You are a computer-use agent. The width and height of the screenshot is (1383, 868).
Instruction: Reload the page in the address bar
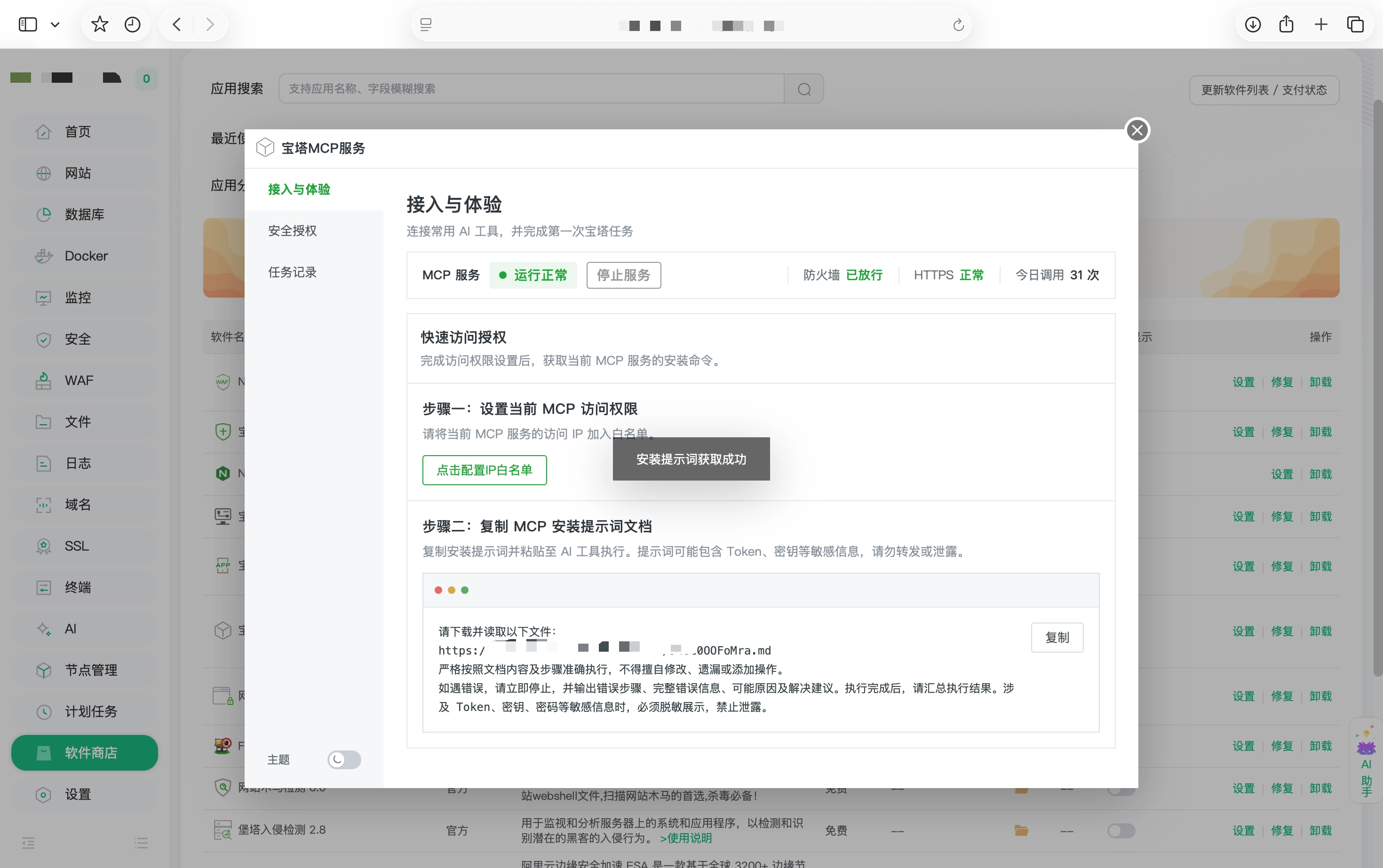(x=958, y=25)
